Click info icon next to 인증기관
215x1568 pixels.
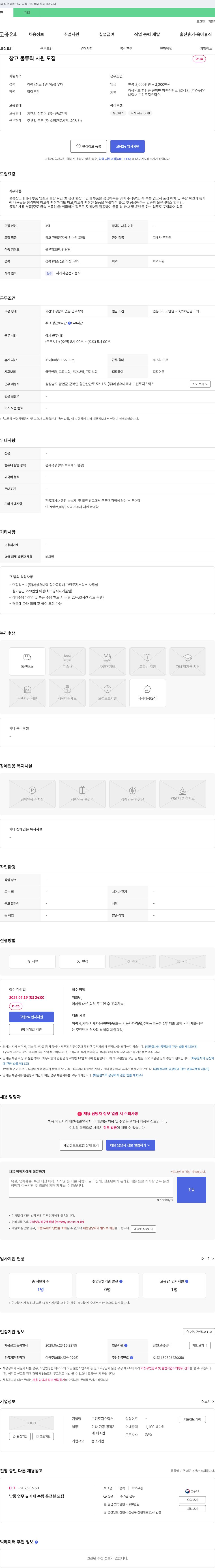click(x=126, y=1345)
